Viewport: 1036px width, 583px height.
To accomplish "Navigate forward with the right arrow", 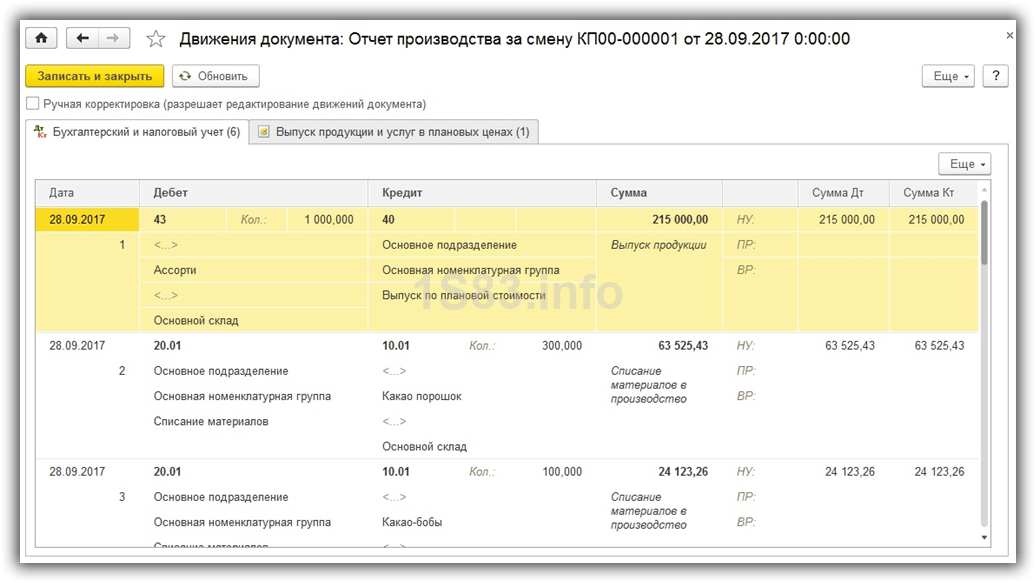I will [x=114, y=38].
